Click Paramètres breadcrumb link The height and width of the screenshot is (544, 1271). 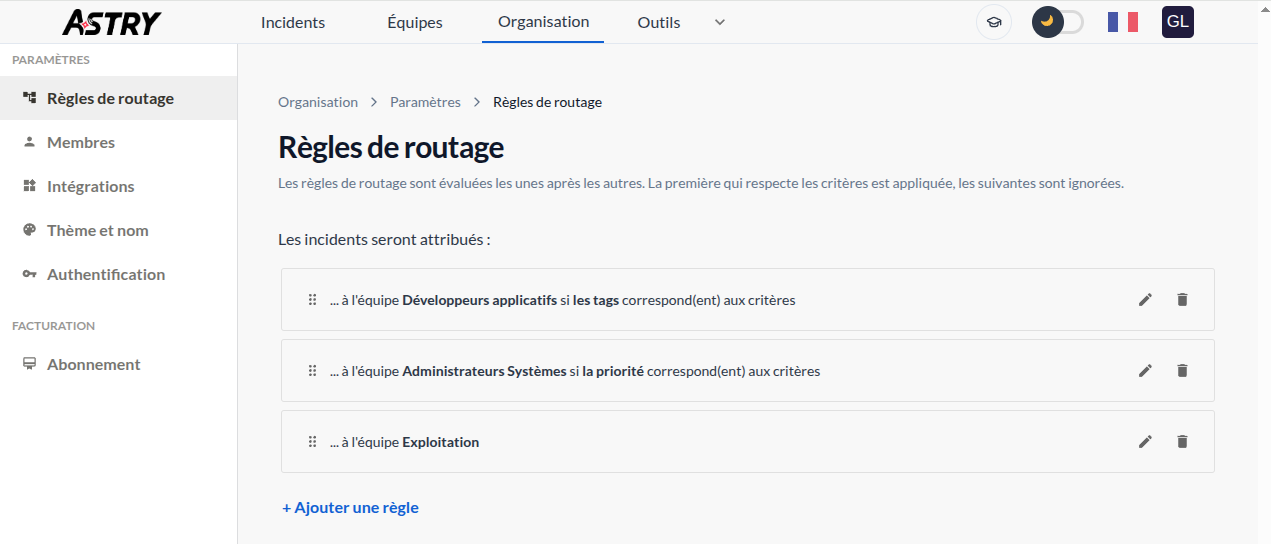[425, 102]
